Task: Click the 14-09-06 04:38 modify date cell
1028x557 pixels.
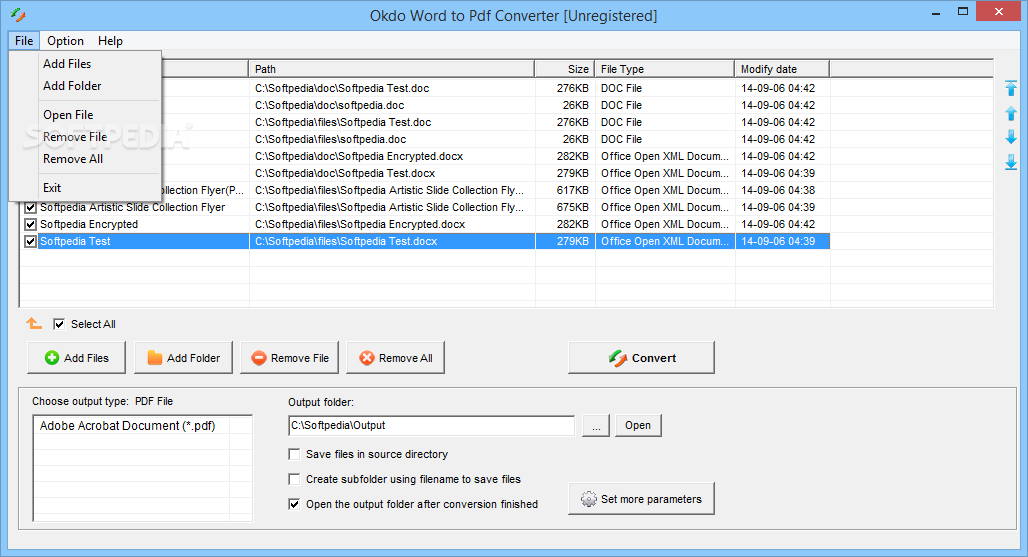Action: pyautogui.click(x=778, y=190)
